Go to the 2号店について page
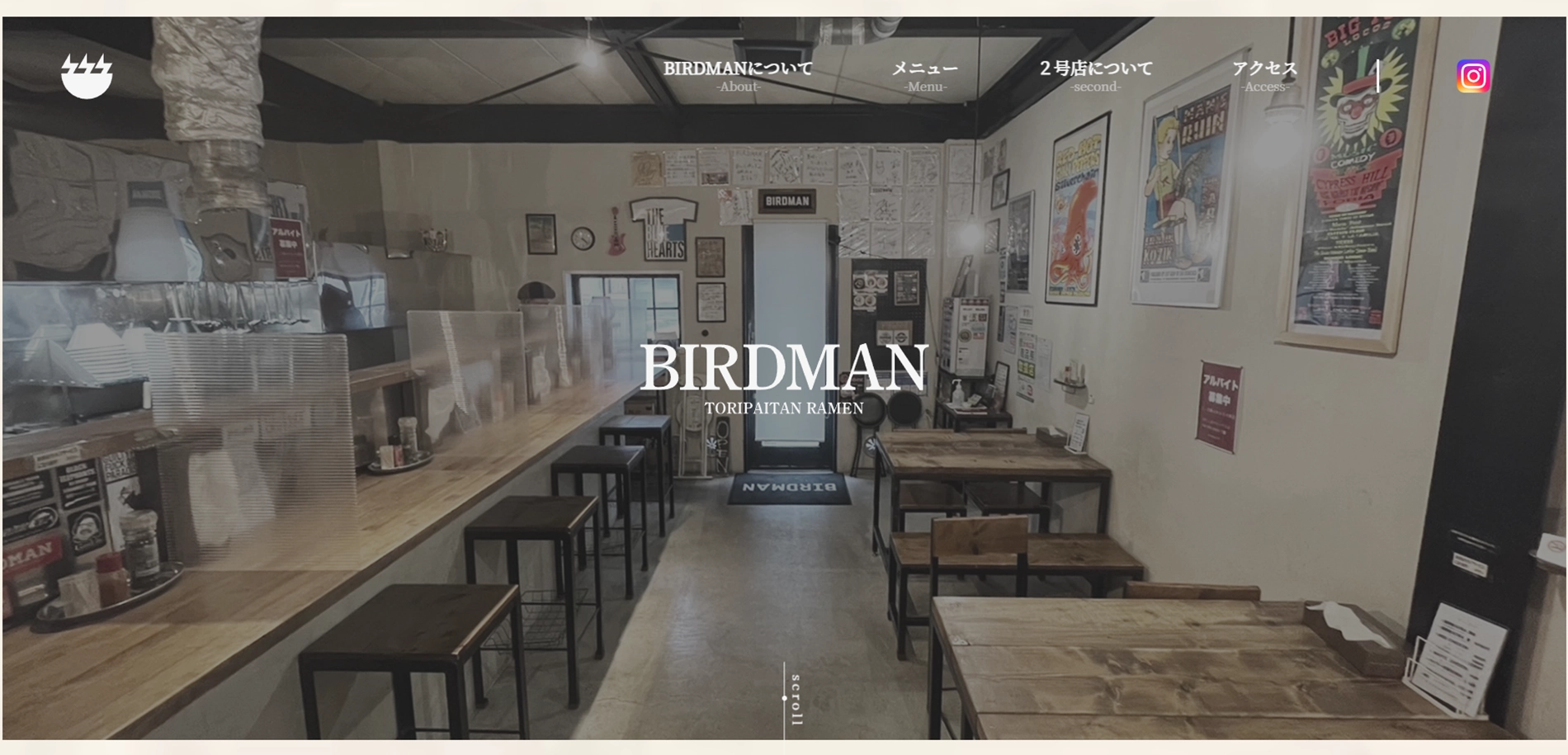Image resolution: width=1568 pixels, height=755 pixels. coord(1095,68)
